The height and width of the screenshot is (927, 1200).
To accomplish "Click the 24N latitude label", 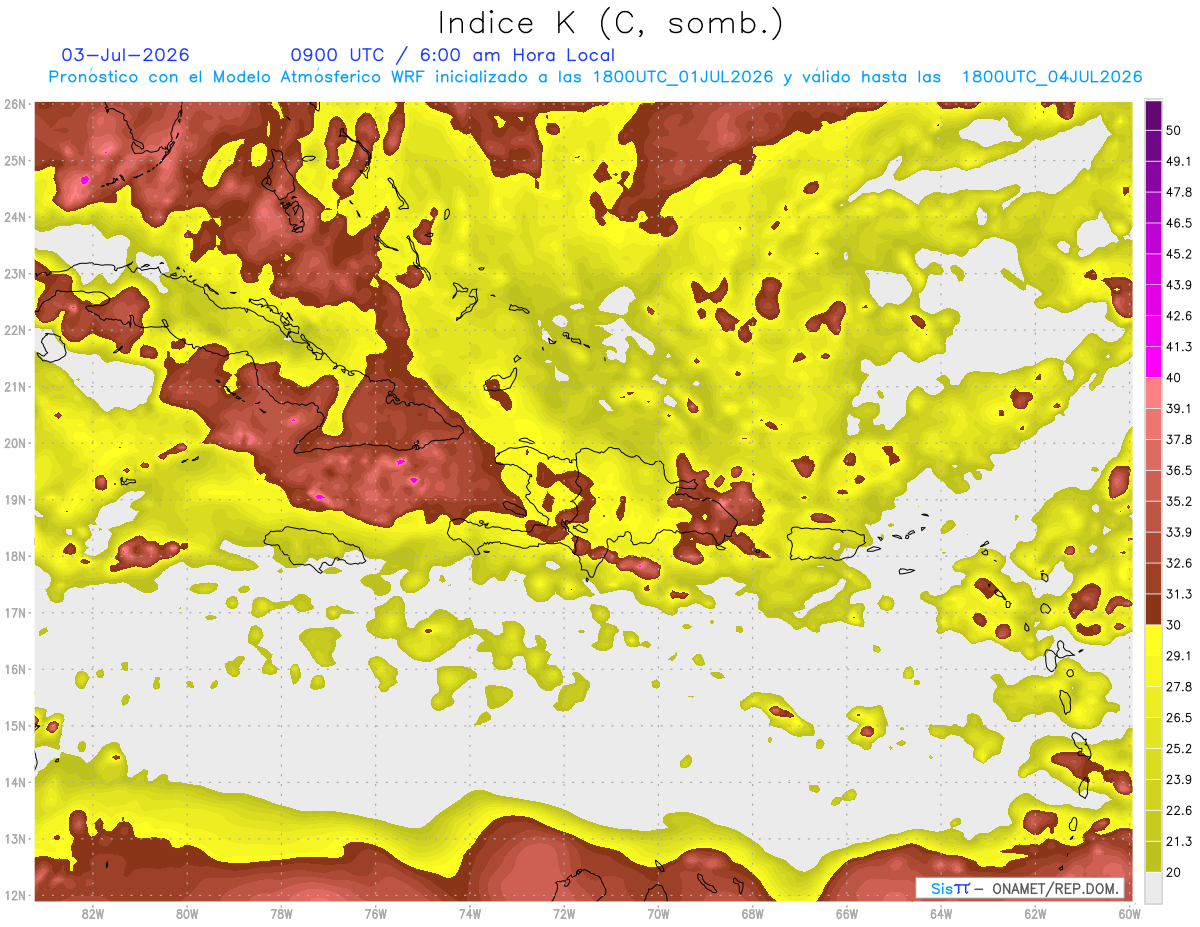I will (14, 217).
